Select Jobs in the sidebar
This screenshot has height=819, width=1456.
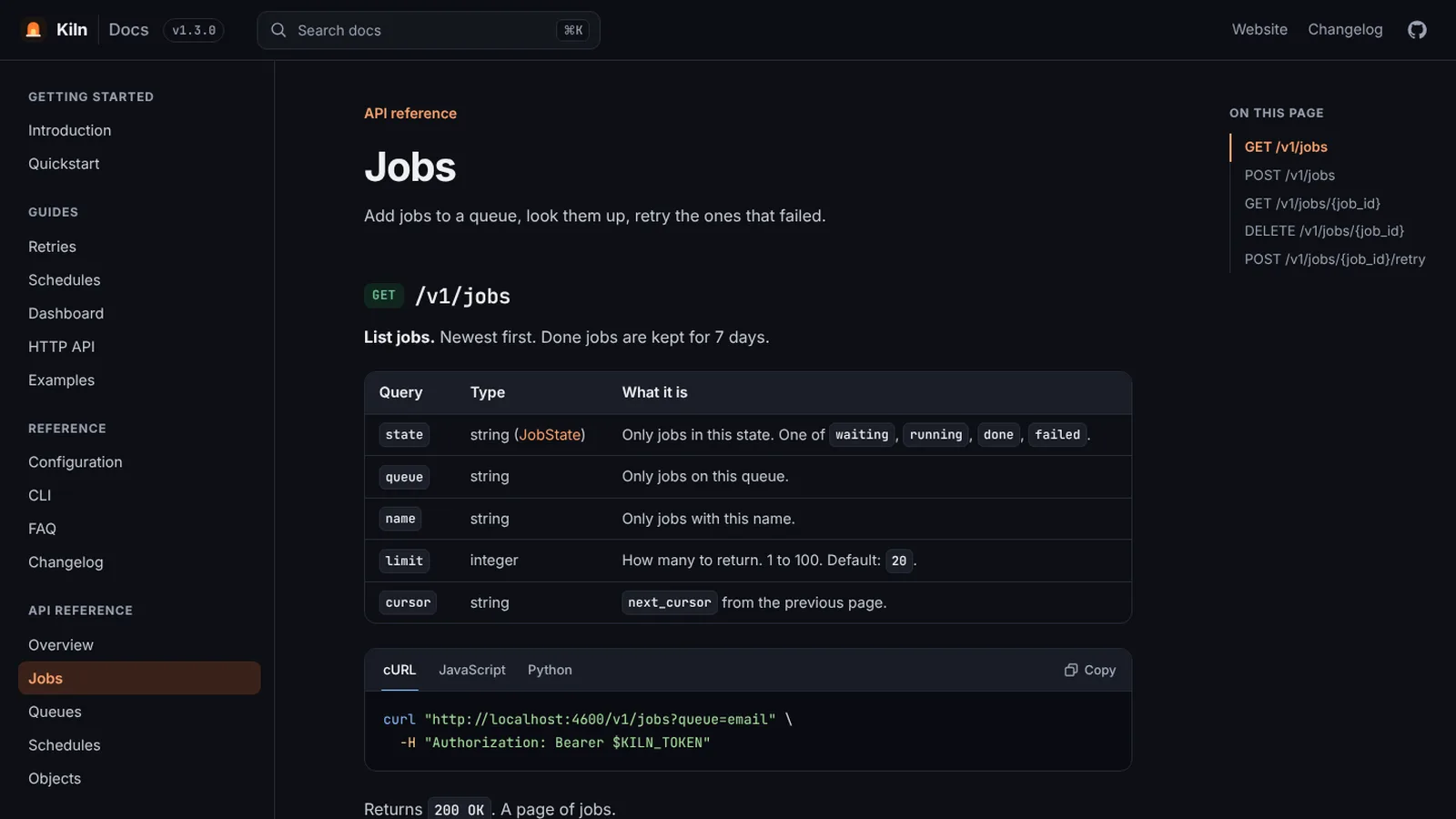[x=139, y=678]
